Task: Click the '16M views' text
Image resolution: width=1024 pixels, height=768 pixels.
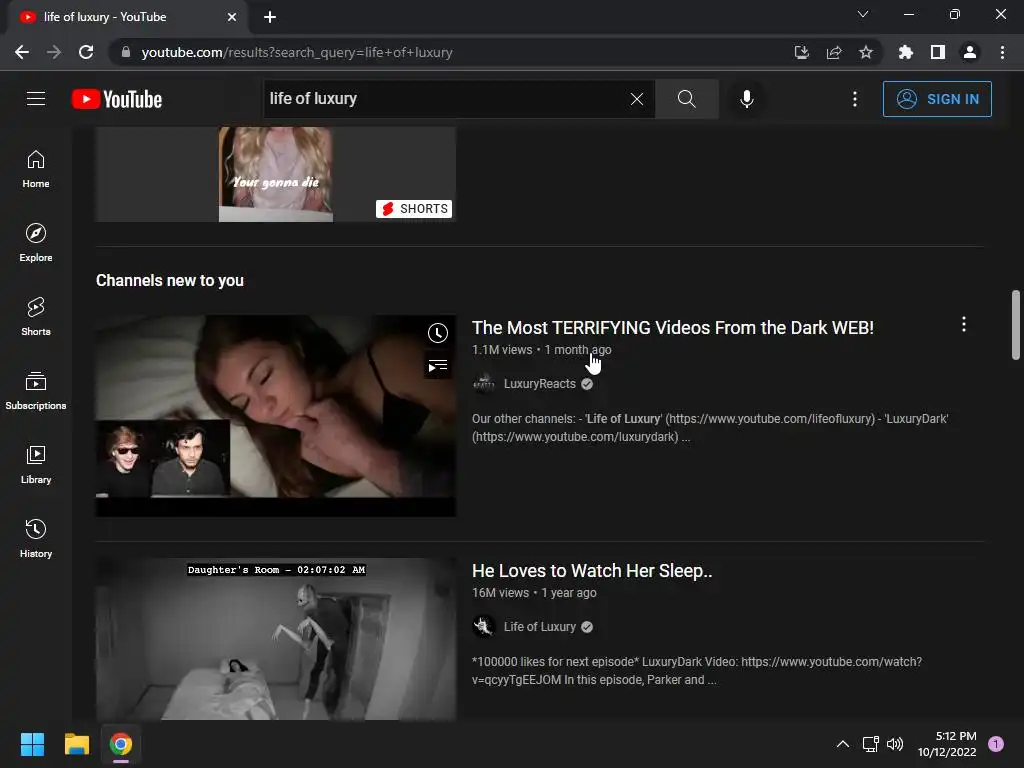Action: coord(500,593)
